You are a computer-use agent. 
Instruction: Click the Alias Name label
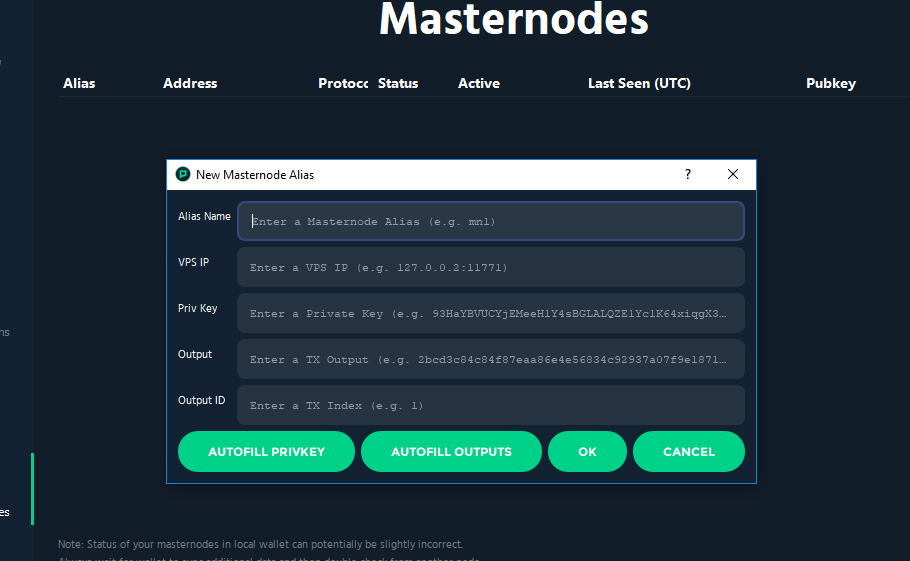(204, 216)
